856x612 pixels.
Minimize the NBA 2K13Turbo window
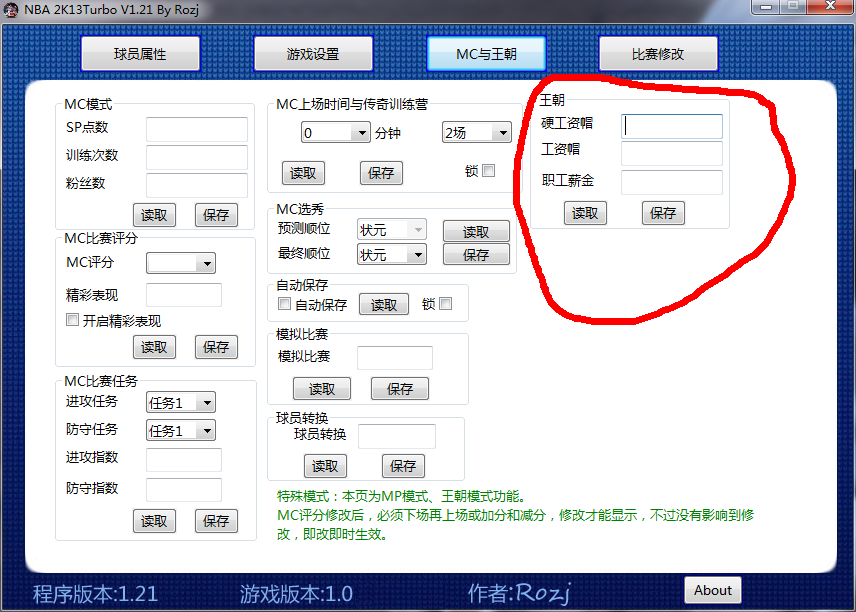tap(766, 7)
